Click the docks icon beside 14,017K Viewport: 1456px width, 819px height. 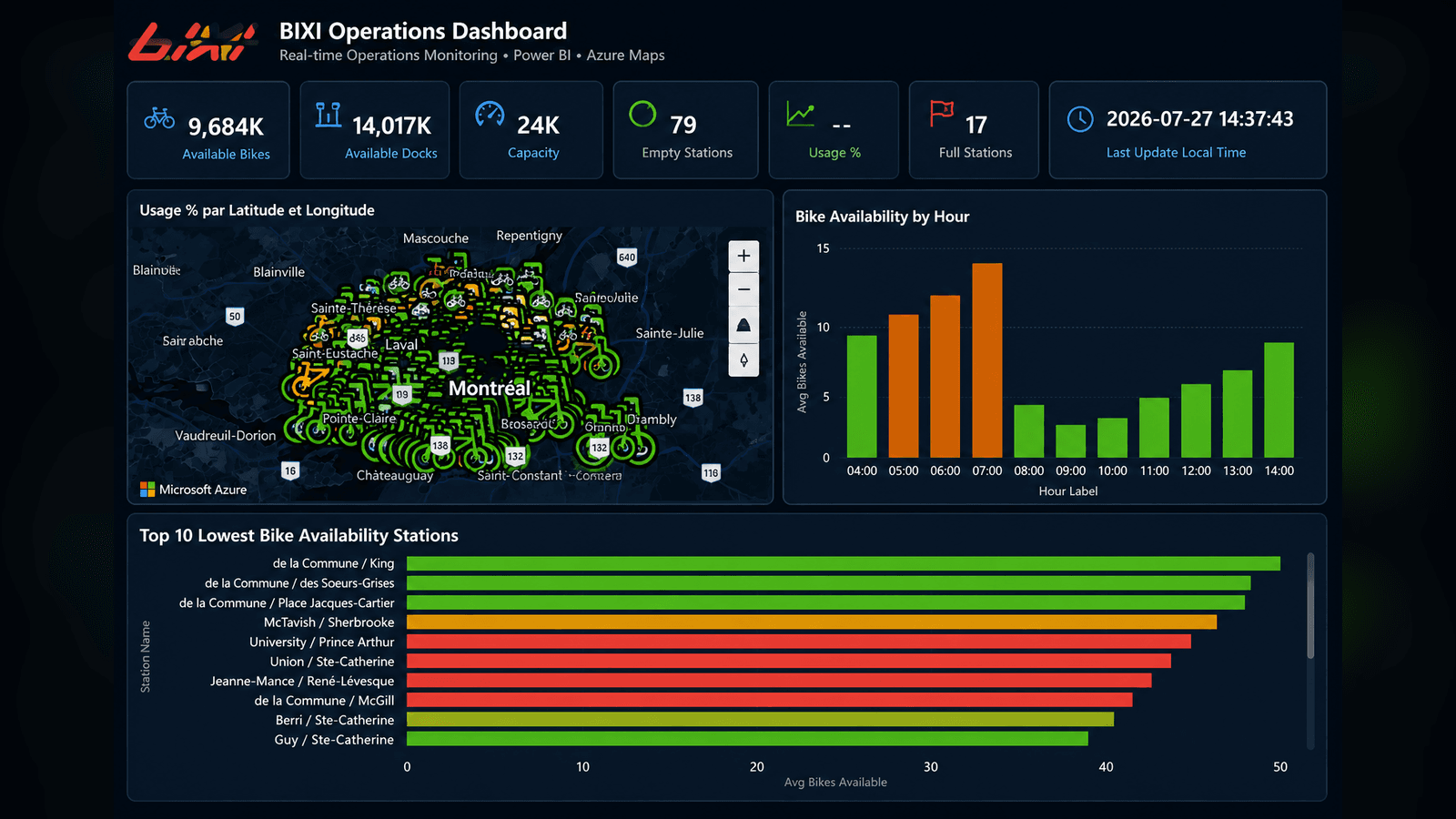point(329,115)
